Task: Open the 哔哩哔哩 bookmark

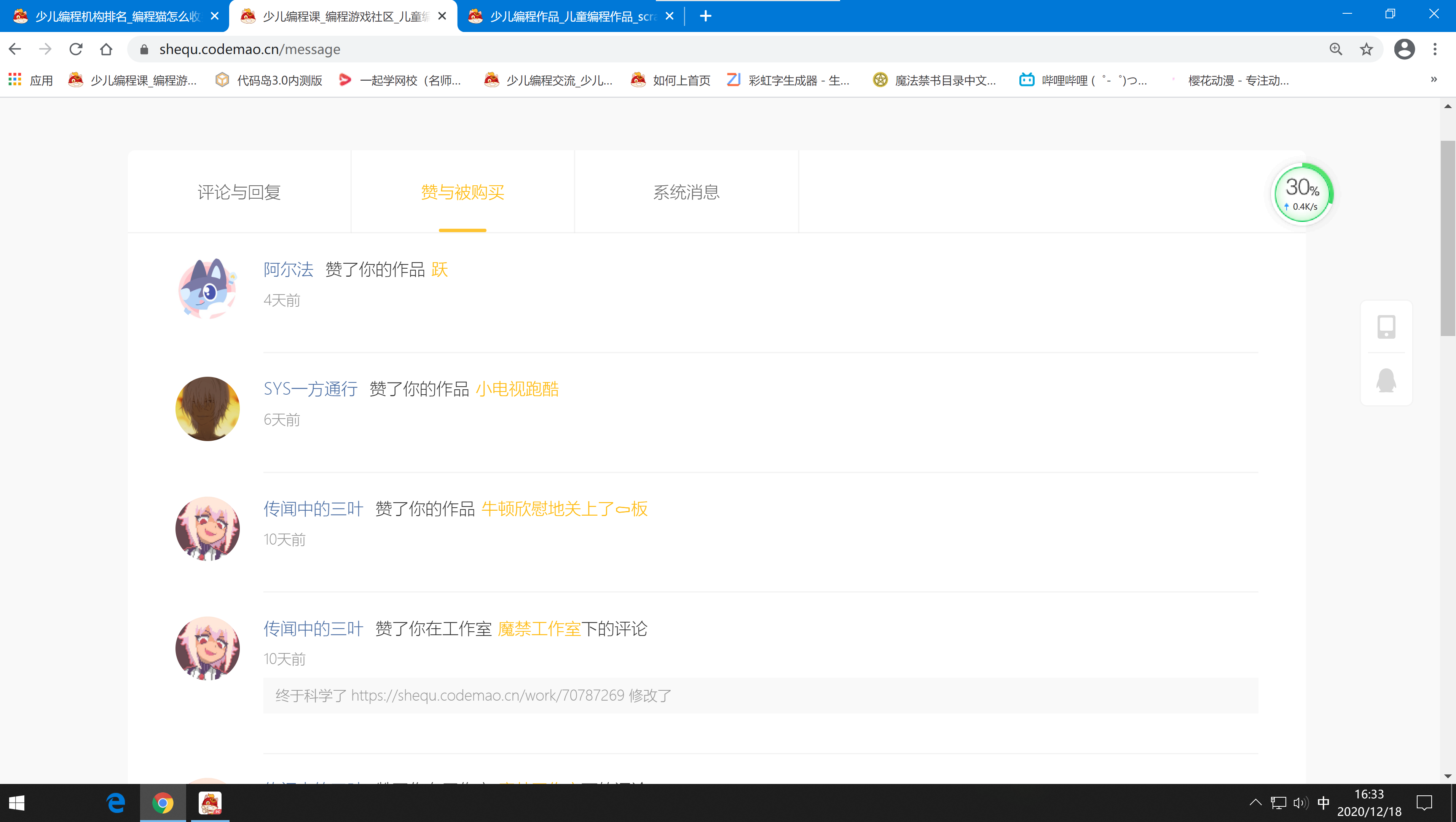Action: (x=1083, y=80)
